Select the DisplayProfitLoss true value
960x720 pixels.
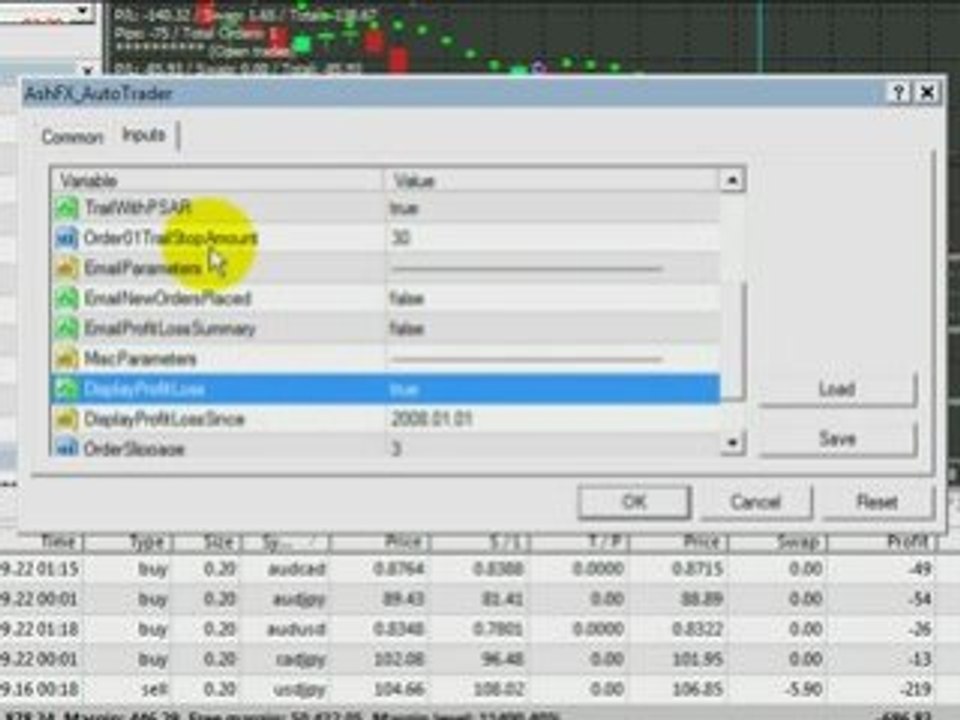404,389
